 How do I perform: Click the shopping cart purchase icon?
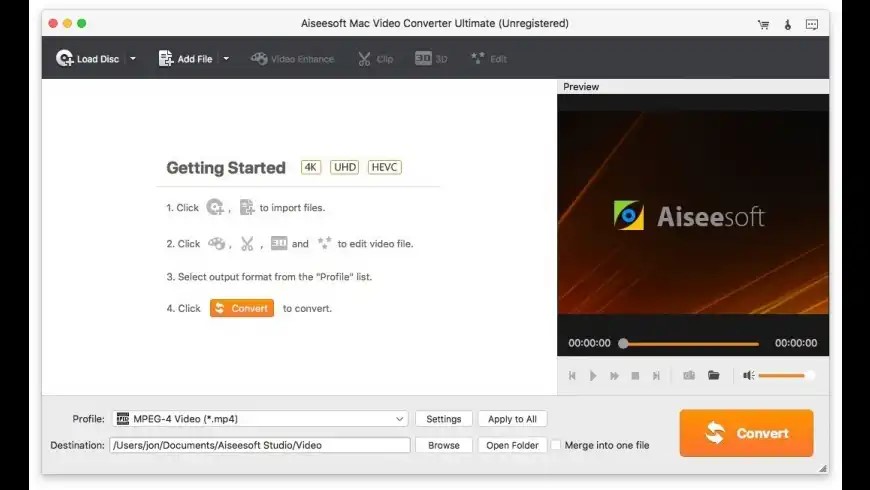(x=763, y=24)
